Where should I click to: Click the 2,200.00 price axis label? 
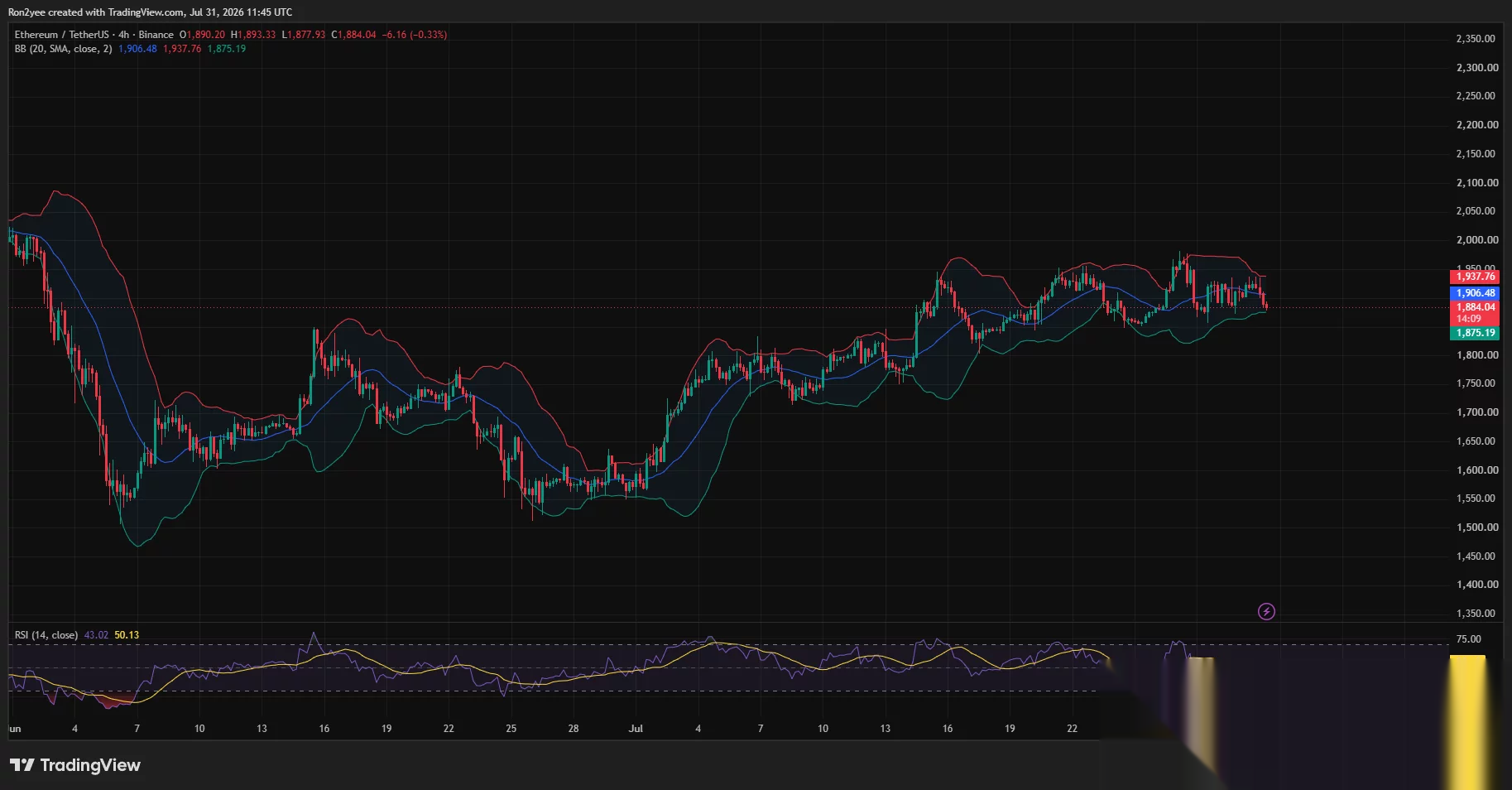1477,125
